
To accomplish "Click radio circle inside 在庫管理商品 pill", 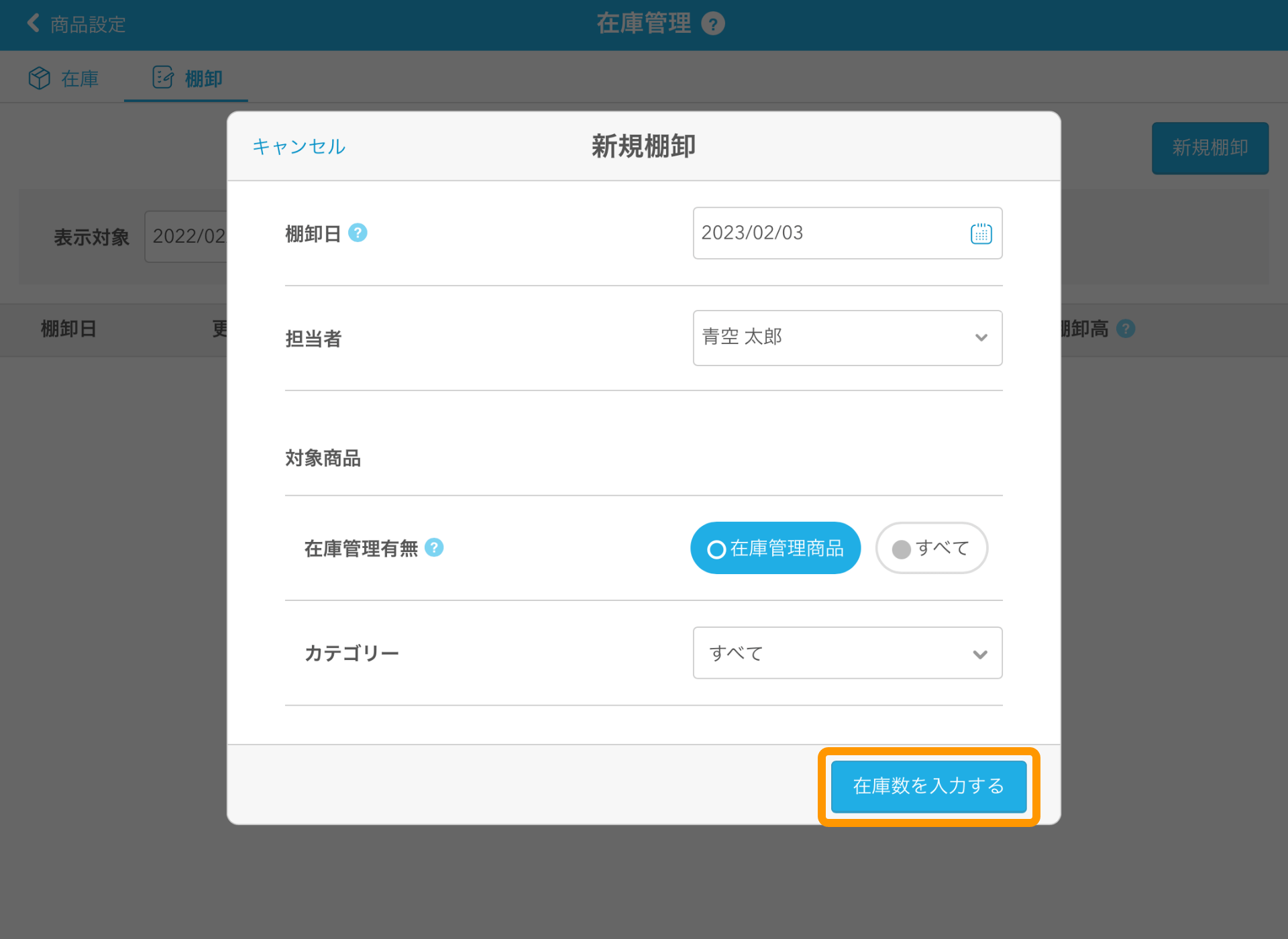I will click(x=716, y=549).
